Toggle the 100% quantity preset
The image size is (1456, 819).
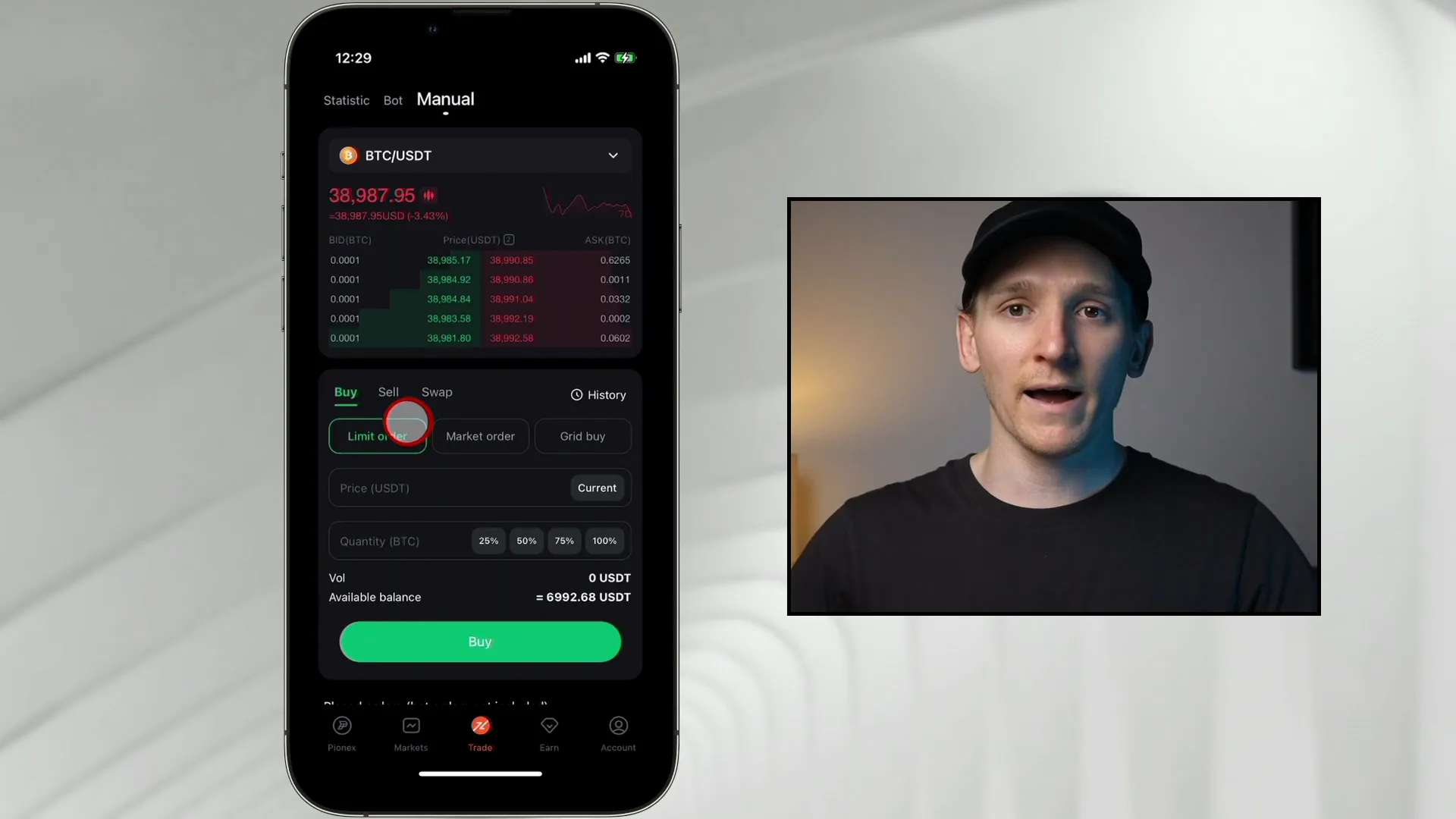(604, 540)
